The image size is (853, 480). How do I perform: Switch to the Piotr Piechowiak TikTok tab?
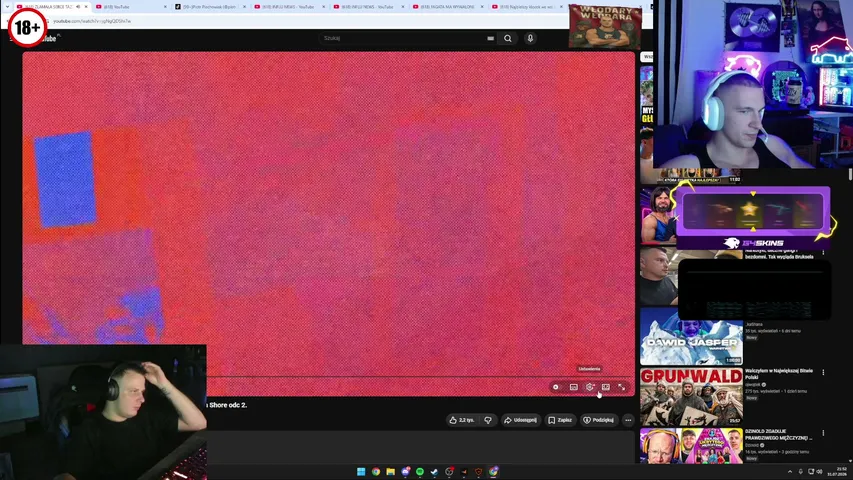(x=209, y=7)
